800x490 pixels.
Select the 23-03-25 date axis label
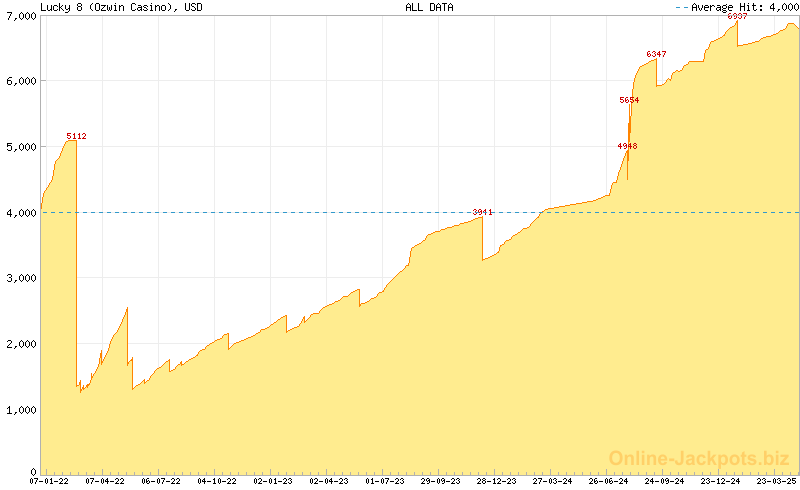777,481
